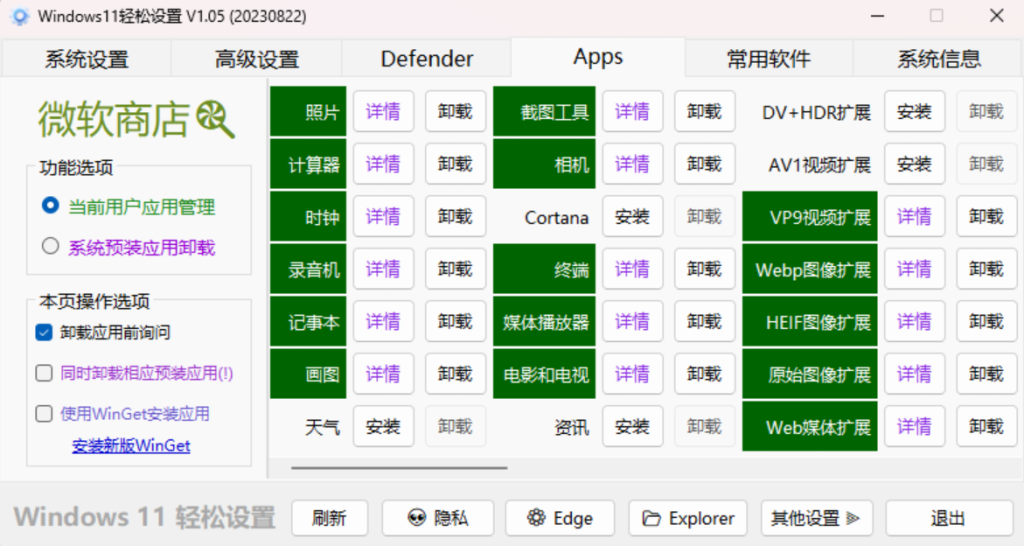The height and width of the screenshot is (546, 1024).
Task: Open the 隐私 button with alien icon
Action: 438,518
